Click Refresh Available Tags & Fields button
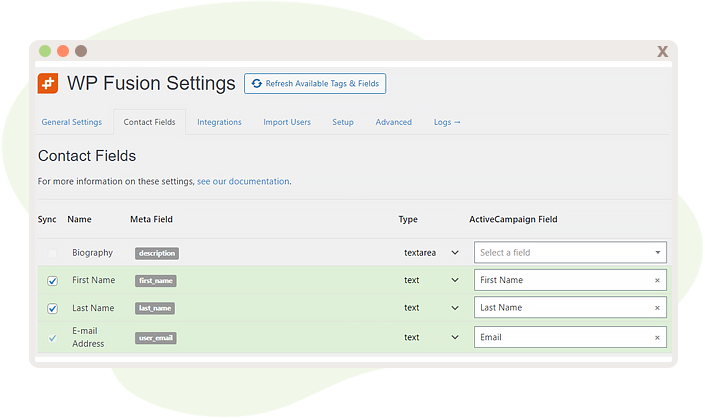The image size is (705, 418). click(x=315, y=84)
